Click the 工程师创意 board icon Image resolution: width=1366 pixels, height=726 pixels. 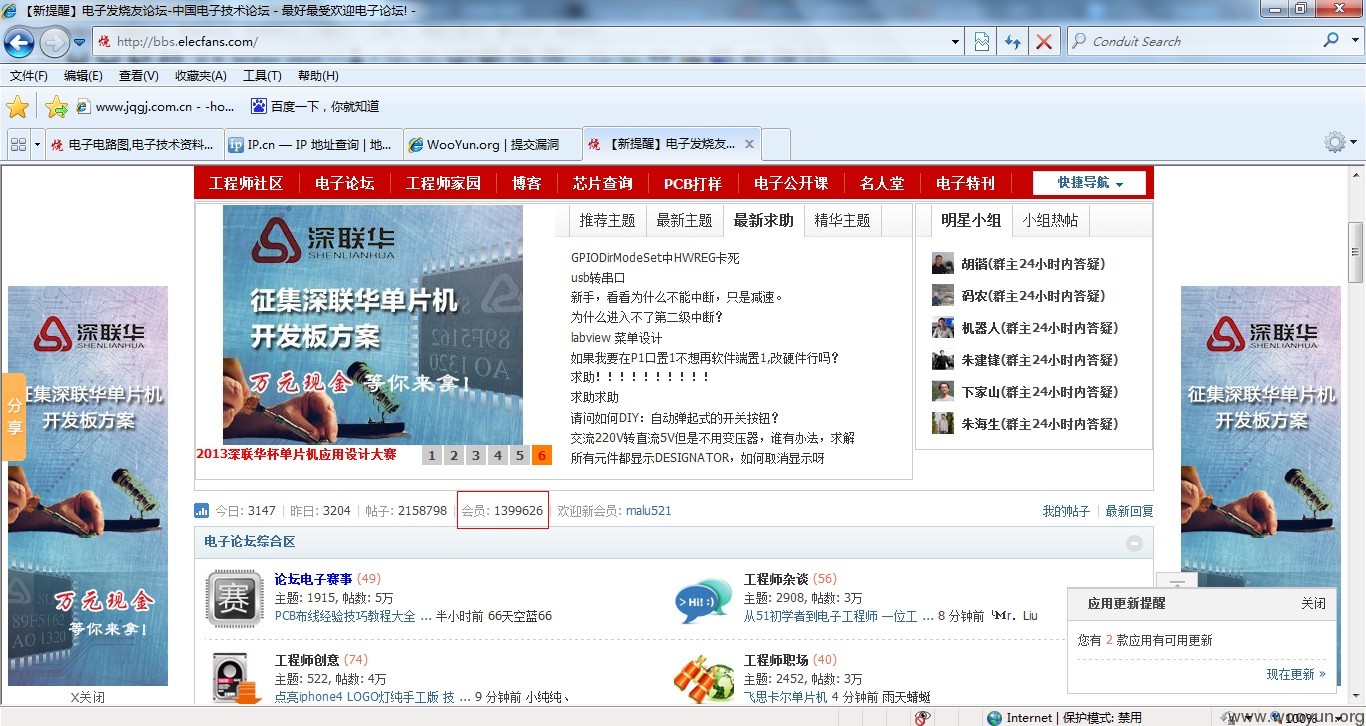[x=234, y=677]
